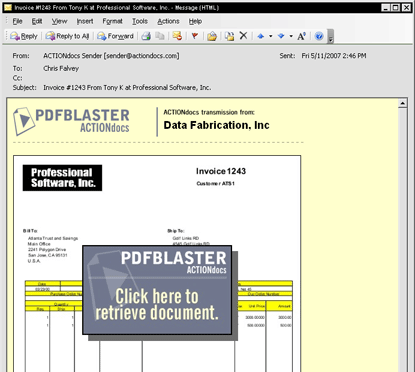Click the Create Rule envelope icon
The height and width of the screenshot is (372, 415).
[x=177, y=36]
